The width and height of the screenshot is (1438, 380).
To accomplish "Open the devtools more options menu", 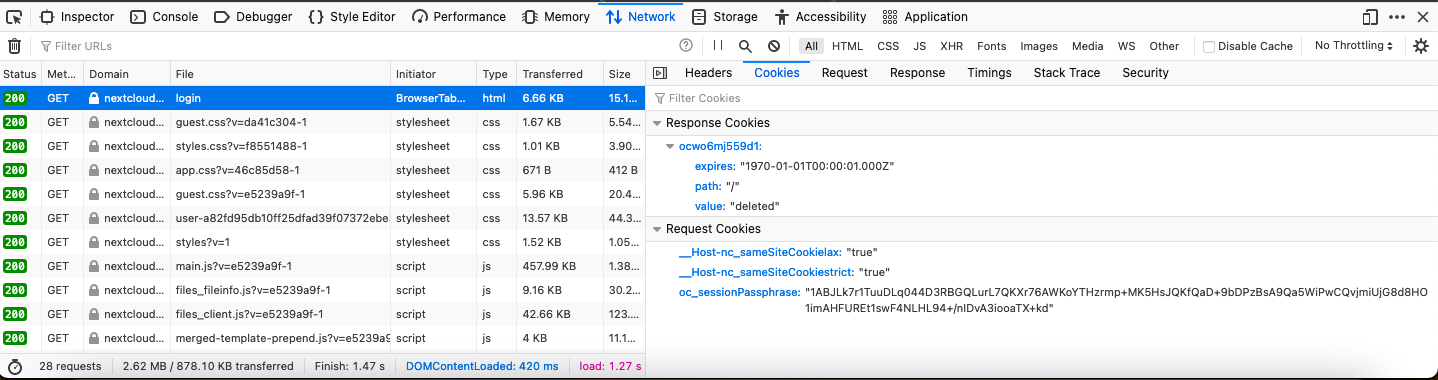I will (1396, 17).
